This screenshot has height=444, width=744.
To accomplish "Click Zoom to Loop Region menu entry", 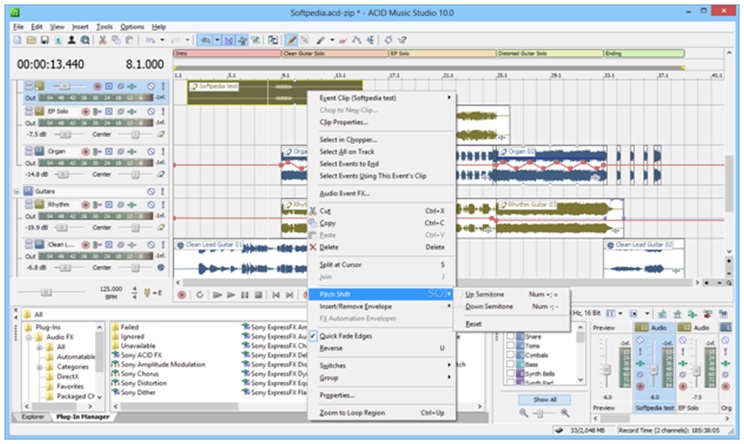I will [380, 413].
